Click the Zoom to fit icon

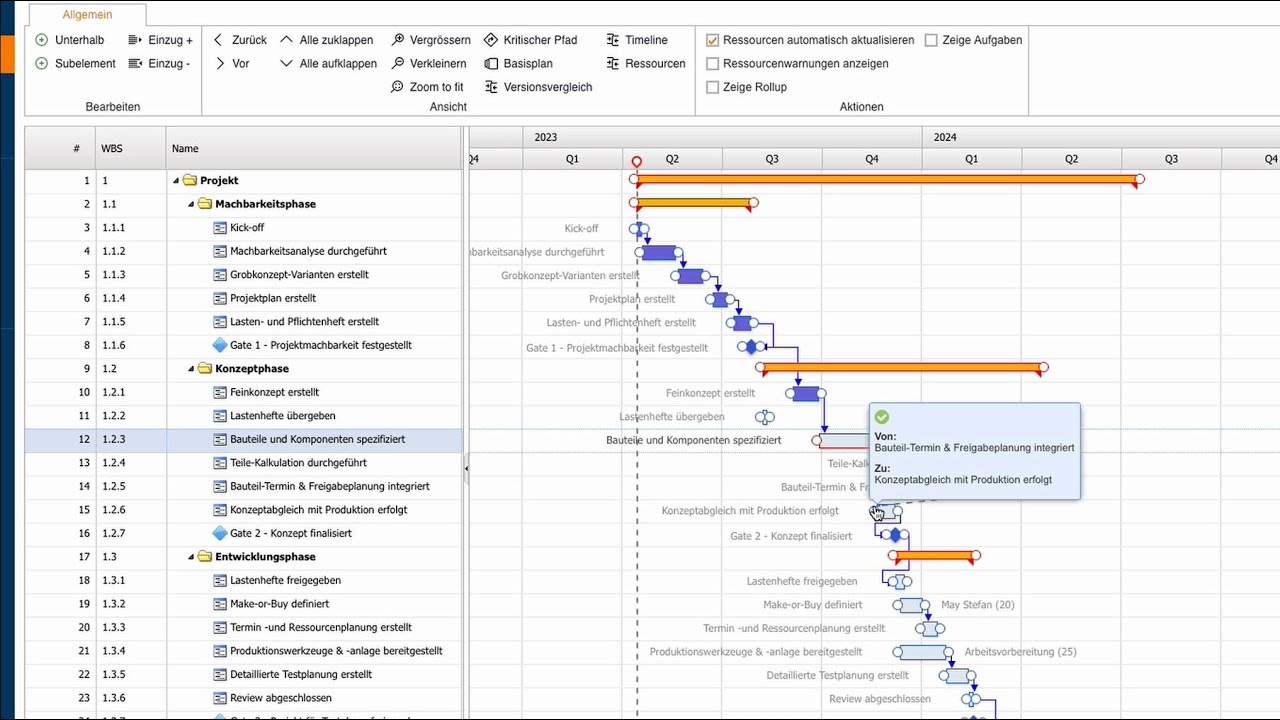pyautogui.click(x=398, y=87)
